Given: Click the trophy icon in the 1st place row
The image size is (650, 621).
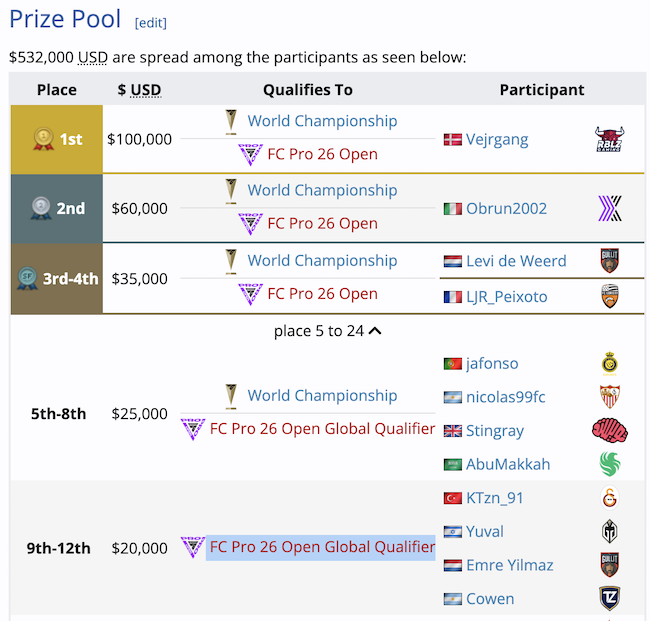Looking at the screenshot, I should click(x=231, y=121).
